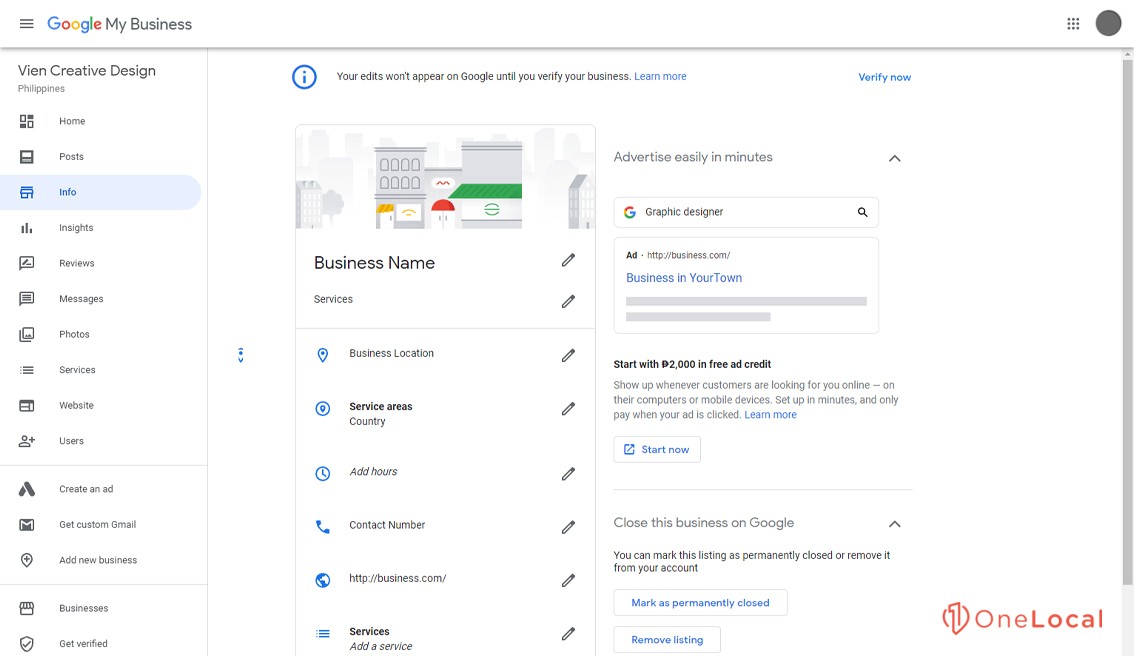Open the Google apps grid
This screenshot has width=1134, height=656.
(1073, 24)
